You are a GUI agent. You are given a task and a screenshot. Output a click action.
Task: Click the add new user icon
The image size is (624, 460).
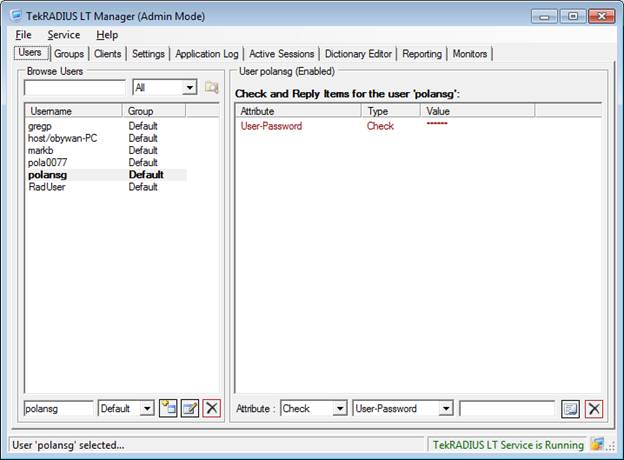pos(168,408)
